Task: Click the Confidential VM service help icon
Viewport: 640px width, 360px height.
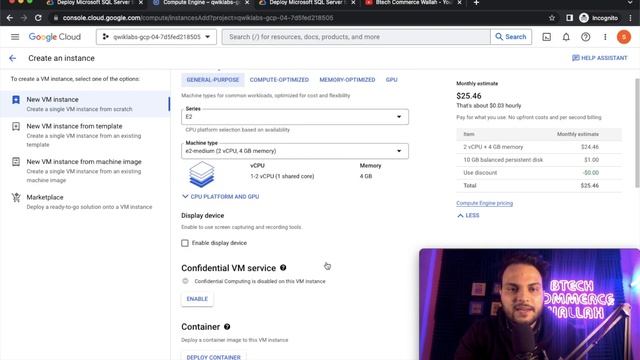Action: coord(283,268)
